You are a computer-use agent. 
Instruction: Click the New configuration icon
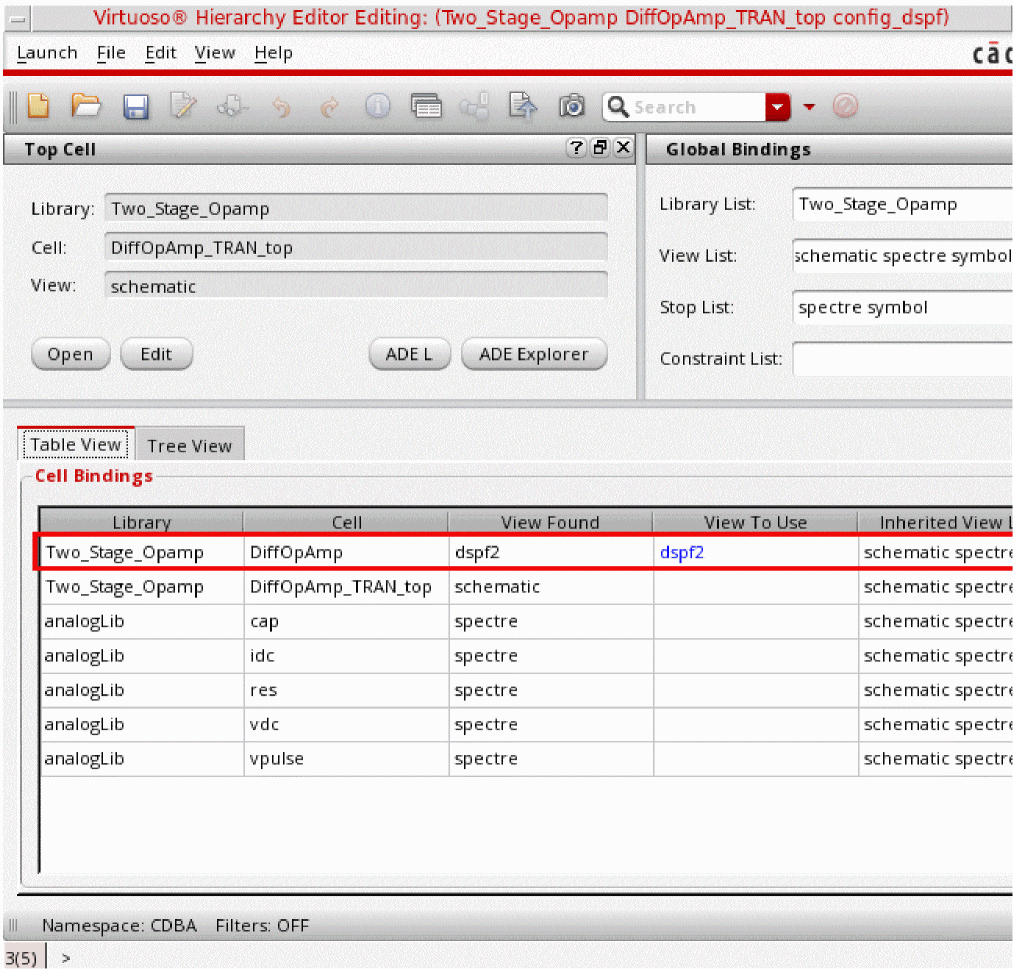(x=38, y=106)
